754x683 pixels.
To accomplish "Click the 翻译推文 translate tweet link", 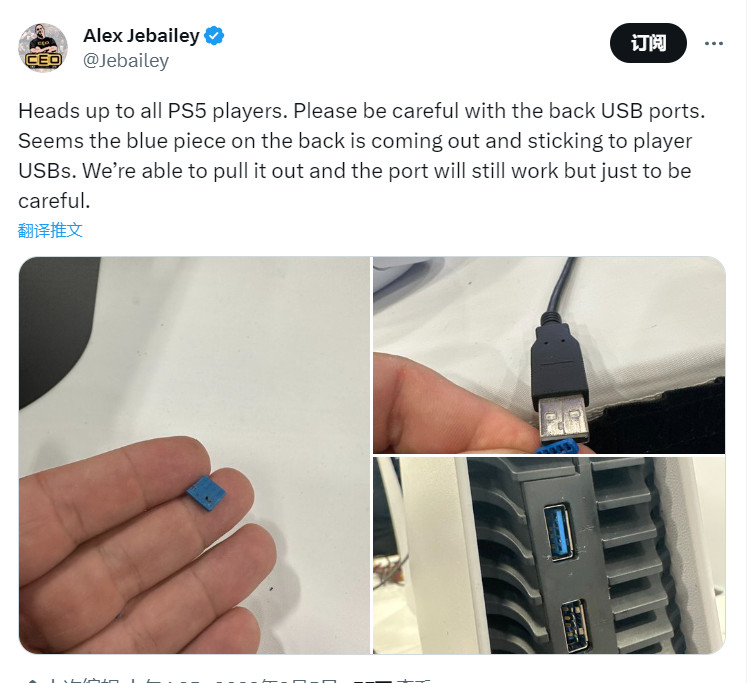I will tap(50, 230).
